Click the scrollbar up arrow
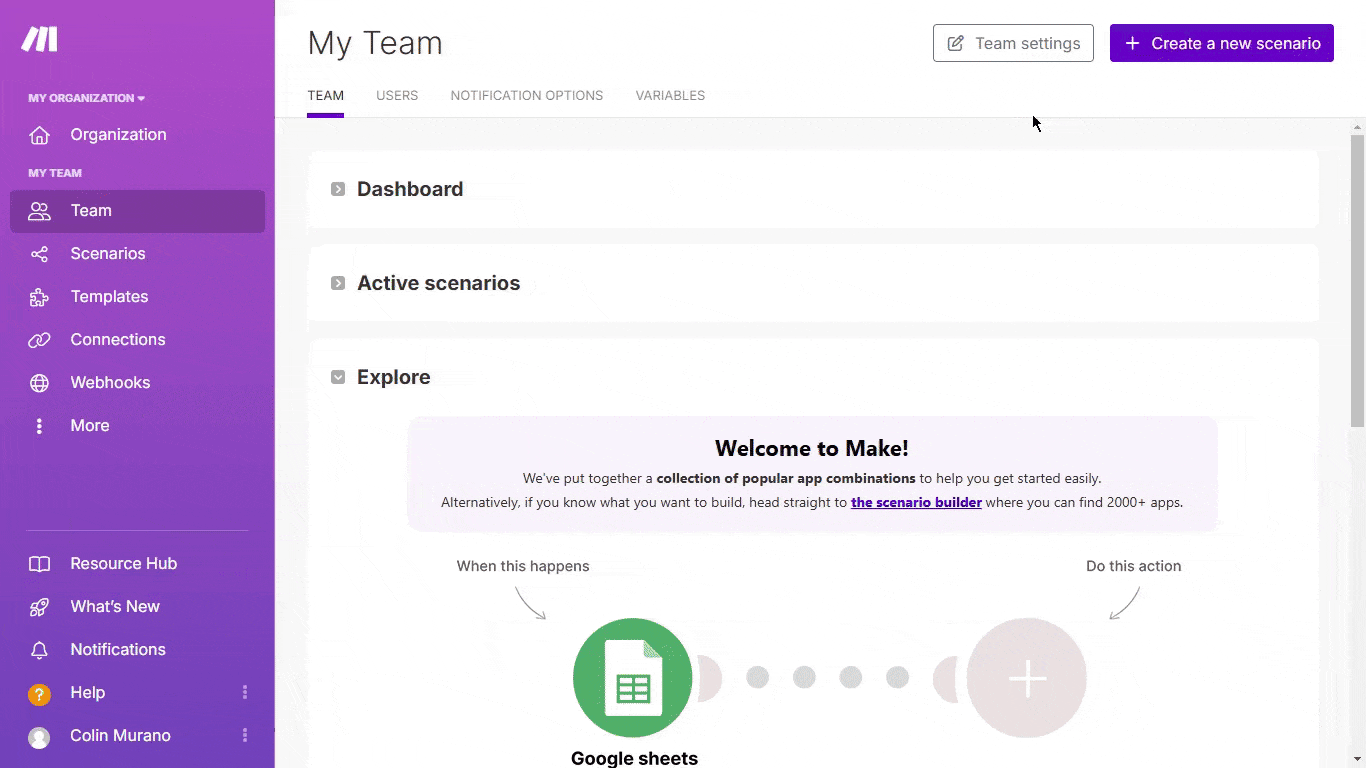 (1357, 127)
